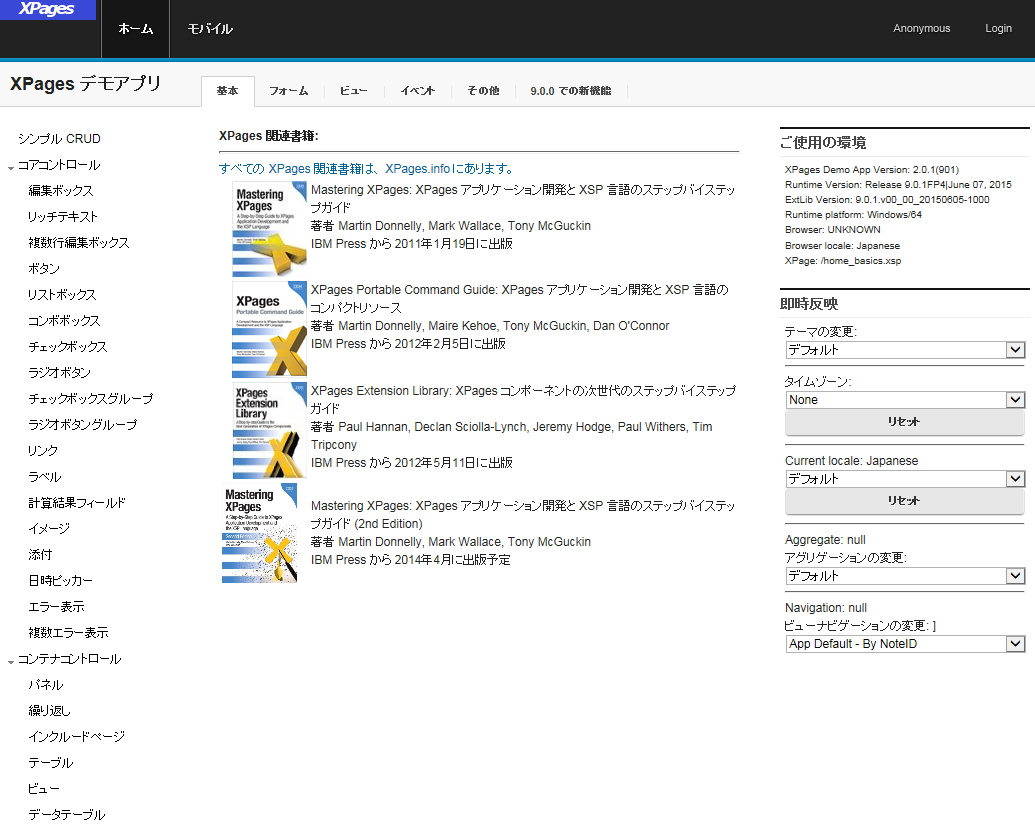Click XPages Extension Library book cover
1035x830 pixels.
click(x=269, y=429)
